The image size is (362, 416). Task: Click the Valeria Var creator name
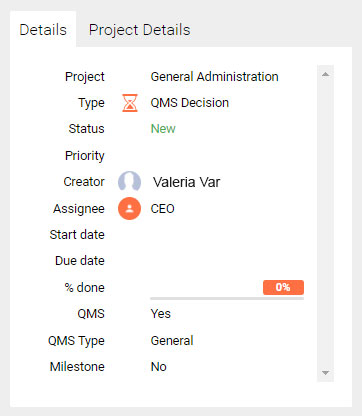click(x=186, y=182)
